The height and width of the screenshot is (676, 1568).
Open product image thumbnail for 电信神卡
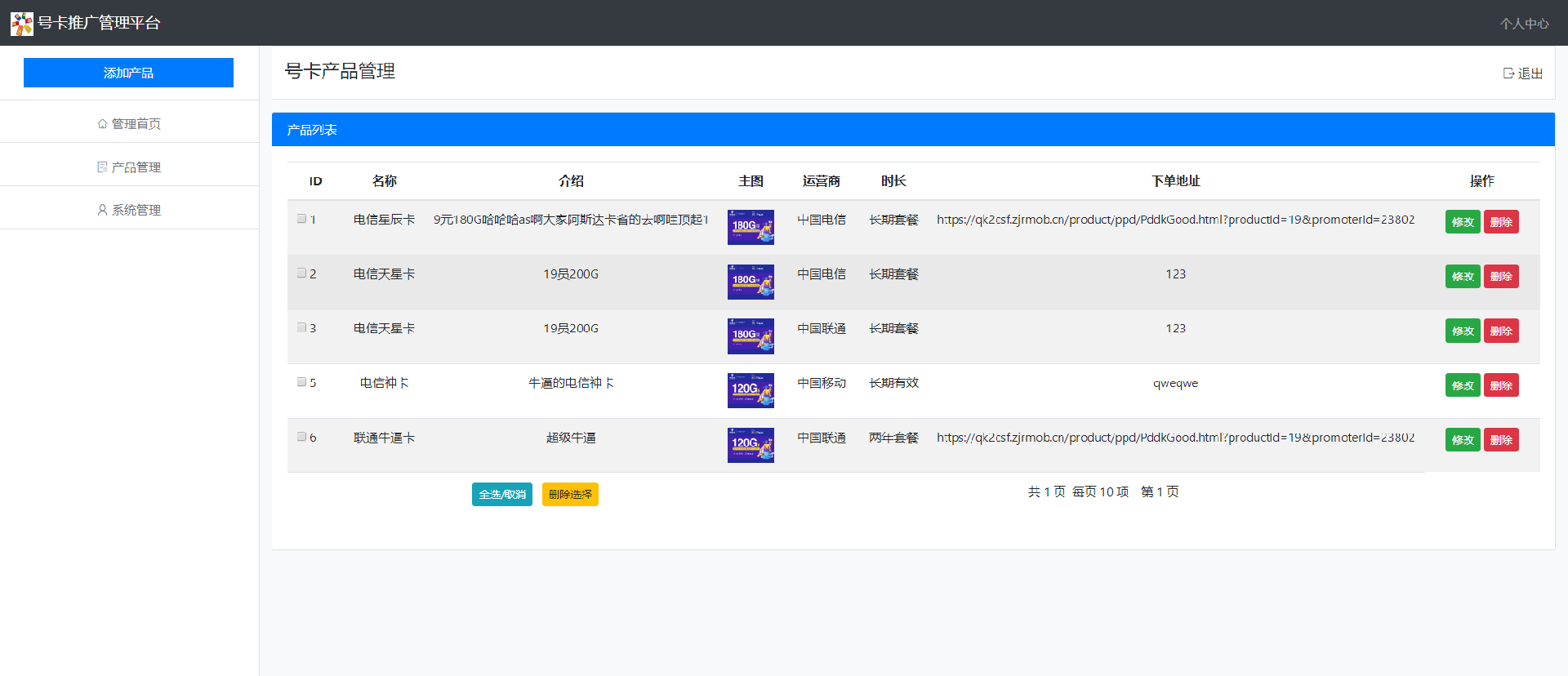tap(751, 390)
